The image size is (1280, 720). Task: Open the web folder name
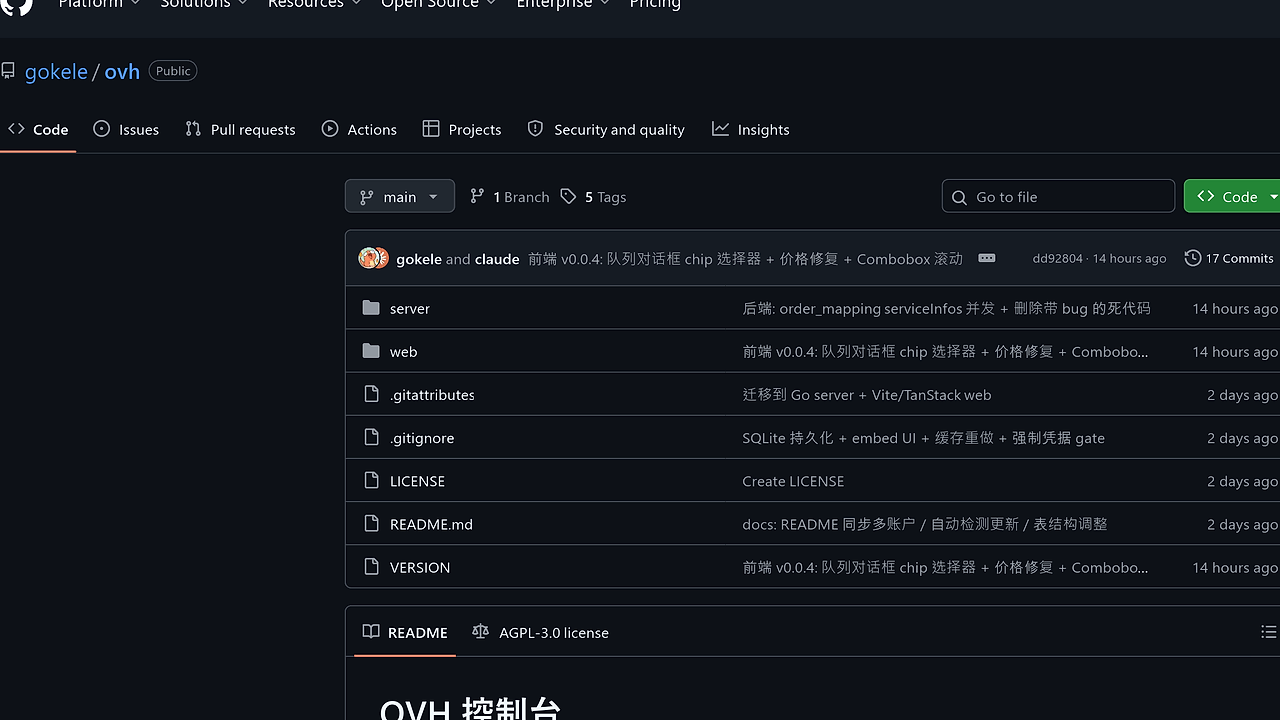404,351
